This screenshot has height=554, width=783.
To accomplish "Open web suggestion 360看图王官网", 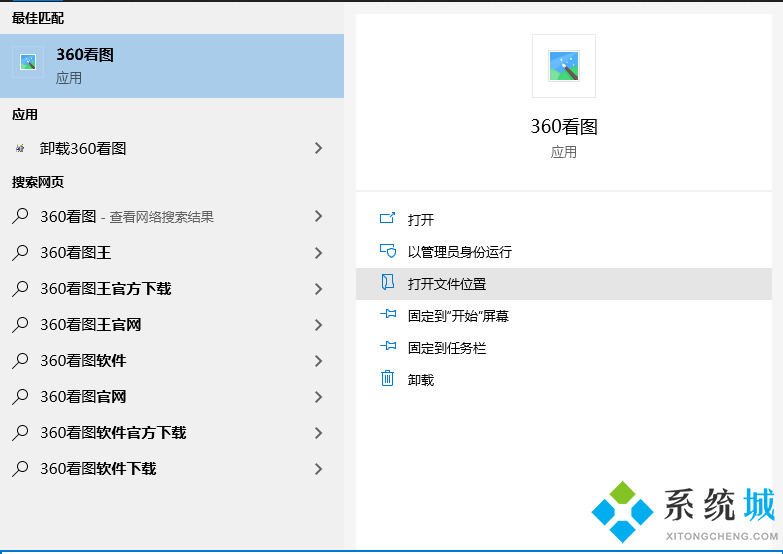I will pos(90,325).
